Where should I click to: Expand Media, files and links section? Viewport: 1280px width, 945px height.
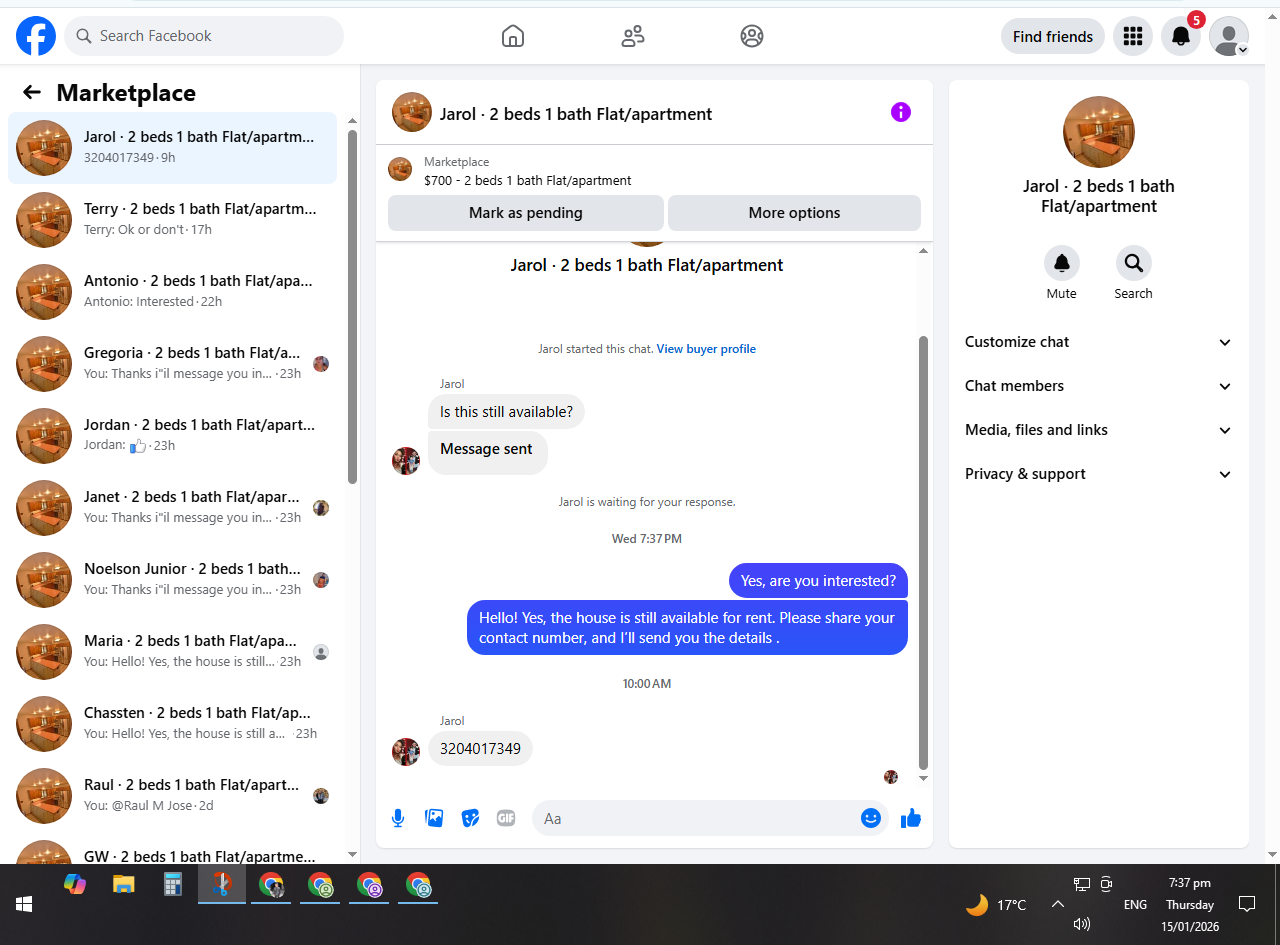(x=1099, y=430)
